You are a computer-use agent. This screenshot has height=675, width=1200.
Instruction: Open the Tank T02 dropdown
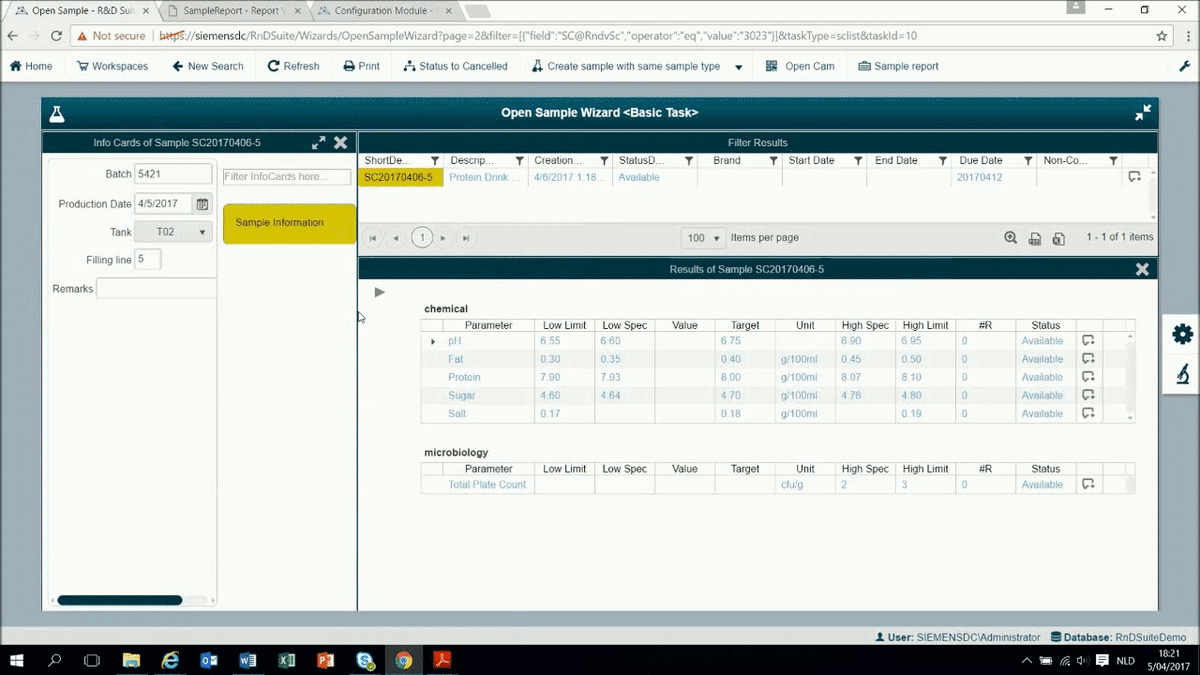click(x=173, y=232)
